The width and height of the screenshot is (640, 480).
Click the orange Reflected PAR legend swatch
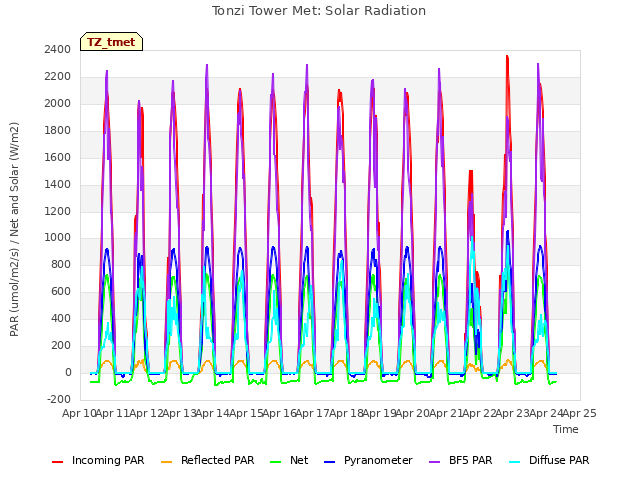tap(167, 462)
